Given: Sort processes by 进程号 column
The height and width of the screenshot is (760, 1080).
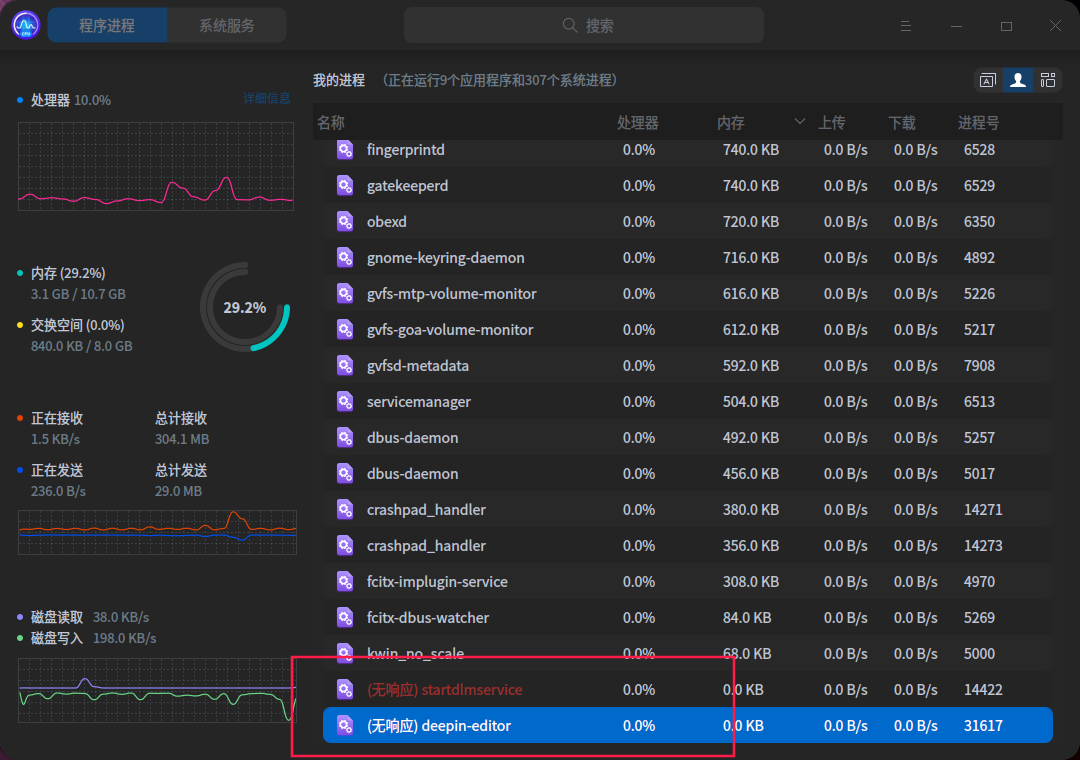Looking at the screenshot, I should (978, 123).
